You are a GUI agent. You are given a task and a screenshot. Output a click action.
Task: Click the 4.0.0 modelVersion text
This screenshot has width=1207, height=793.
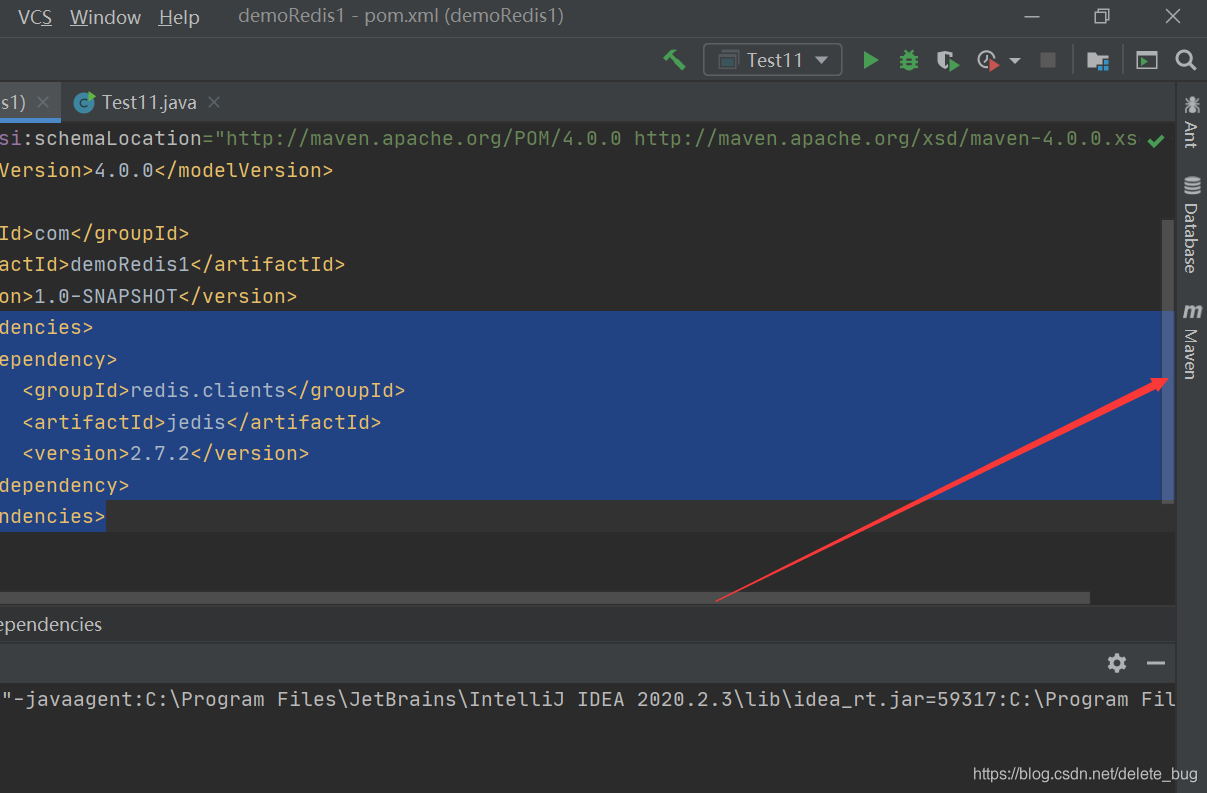[124, 171]
